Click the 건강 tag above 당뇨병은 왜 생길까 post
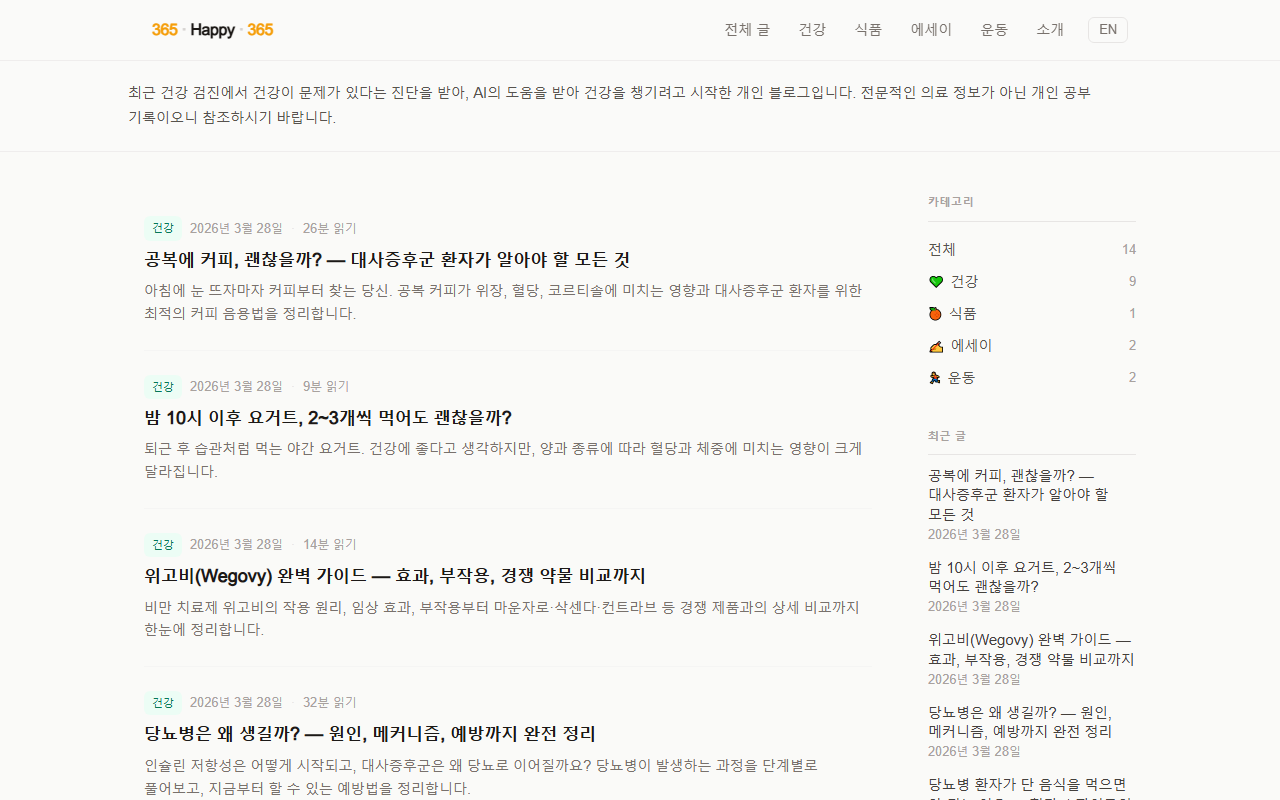This screenshot has height=800, width=1280. [162, 702]
